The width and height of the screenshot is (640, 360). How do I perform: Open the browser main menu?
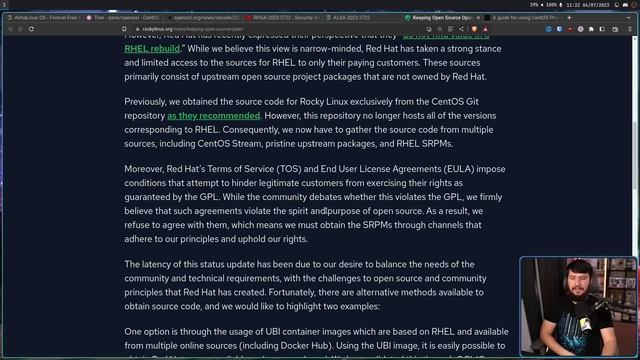click(x=630, y=29)
